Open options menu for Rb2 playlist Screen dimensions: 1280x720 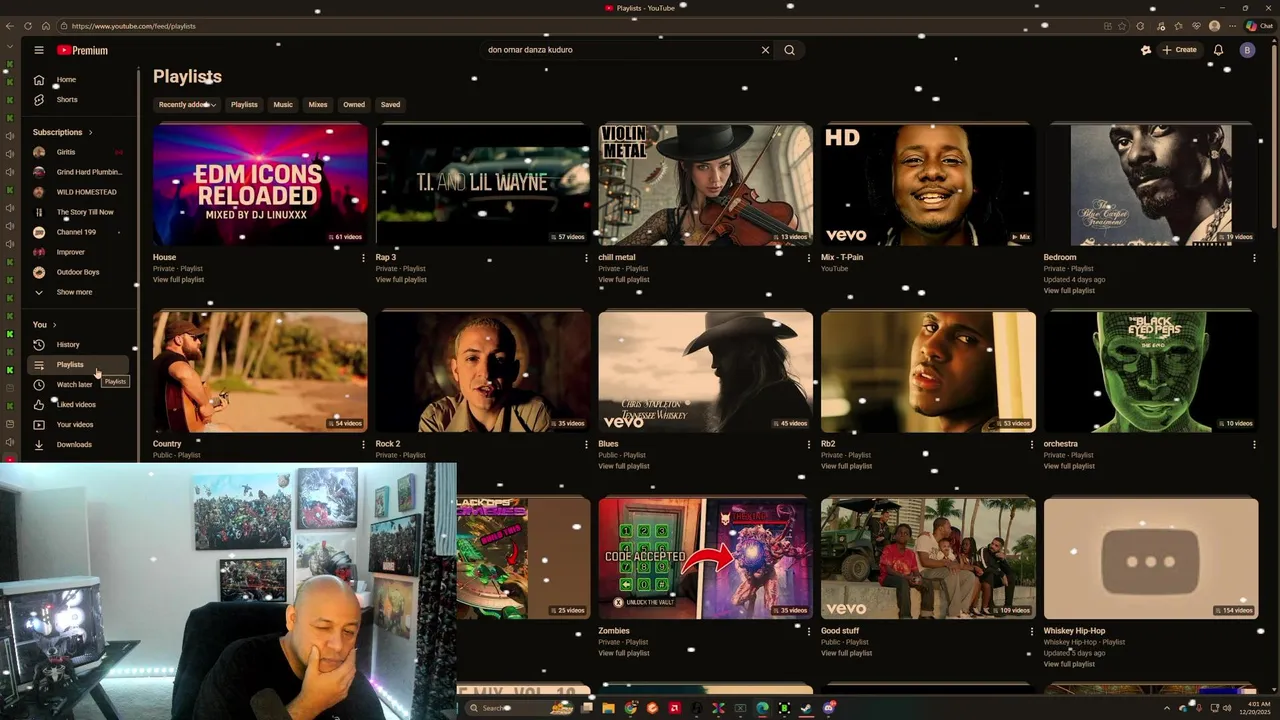pyautogui.click(x=1032, y=445)
